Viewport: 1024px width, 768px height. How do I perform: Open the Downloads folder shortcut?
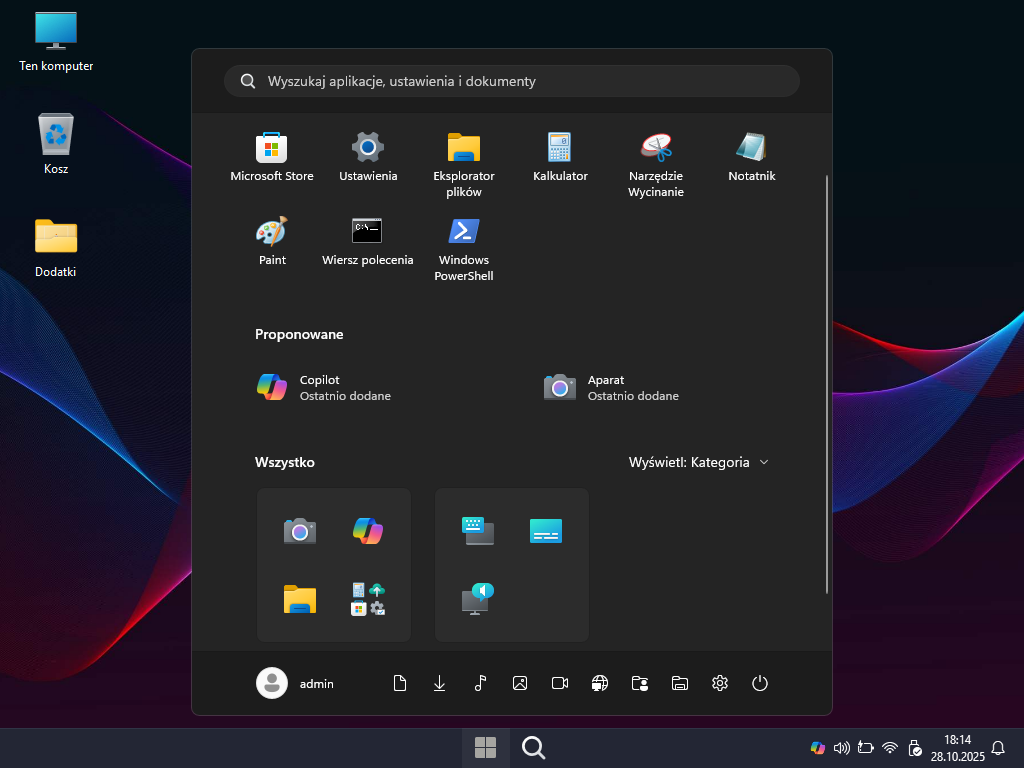tap(440, 683)
